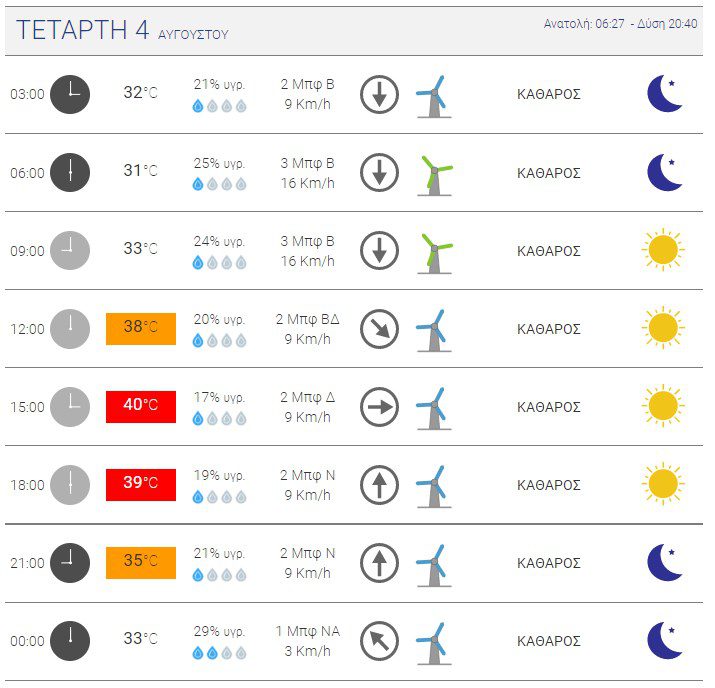Click the 03:00 dark clock icon

click(x=70, y=94)
